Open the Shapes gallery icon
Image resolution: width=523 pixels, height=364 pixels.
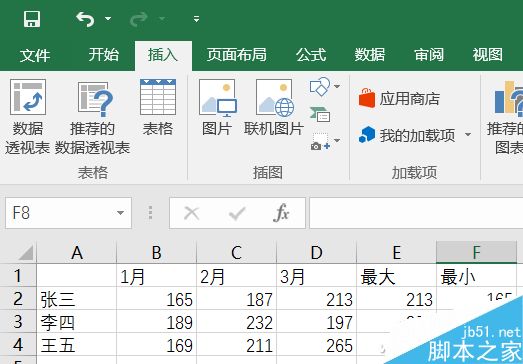tap(320, 87)
